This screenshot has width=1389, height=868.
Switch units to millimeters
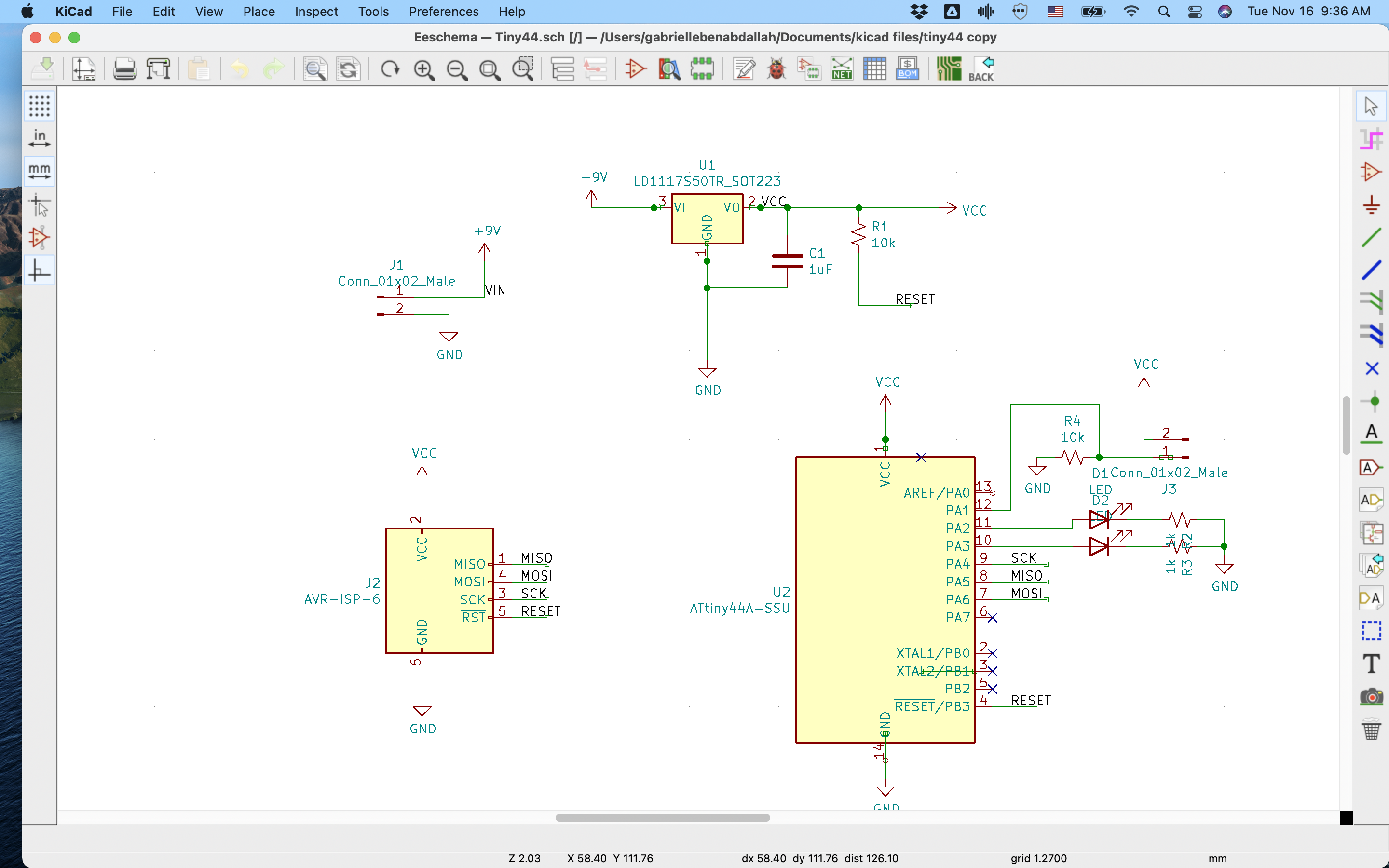(39, 172)
